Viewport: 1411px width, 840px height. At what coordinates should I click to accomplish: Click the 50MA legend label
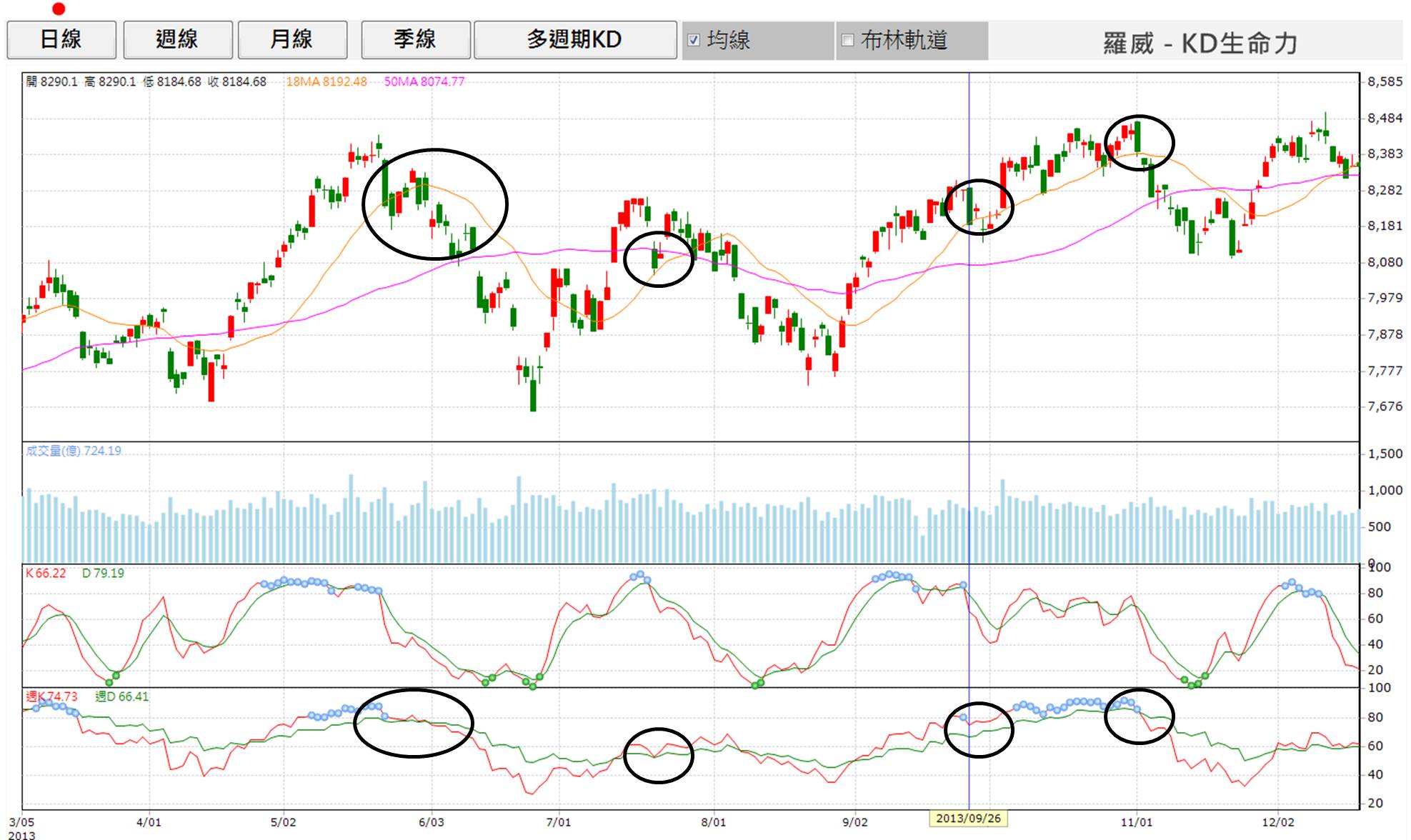(x=424, y=81)
